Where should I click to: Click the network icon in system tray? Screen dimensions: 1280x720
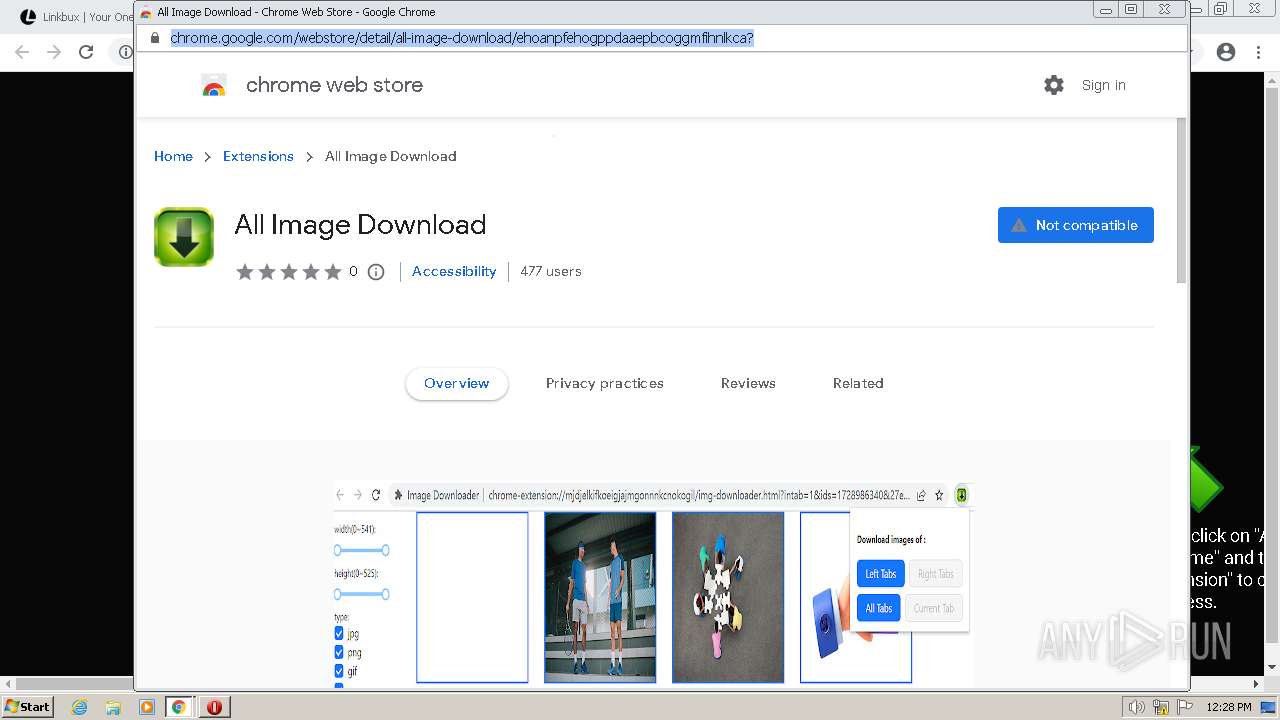click(x=1161, y=707)
